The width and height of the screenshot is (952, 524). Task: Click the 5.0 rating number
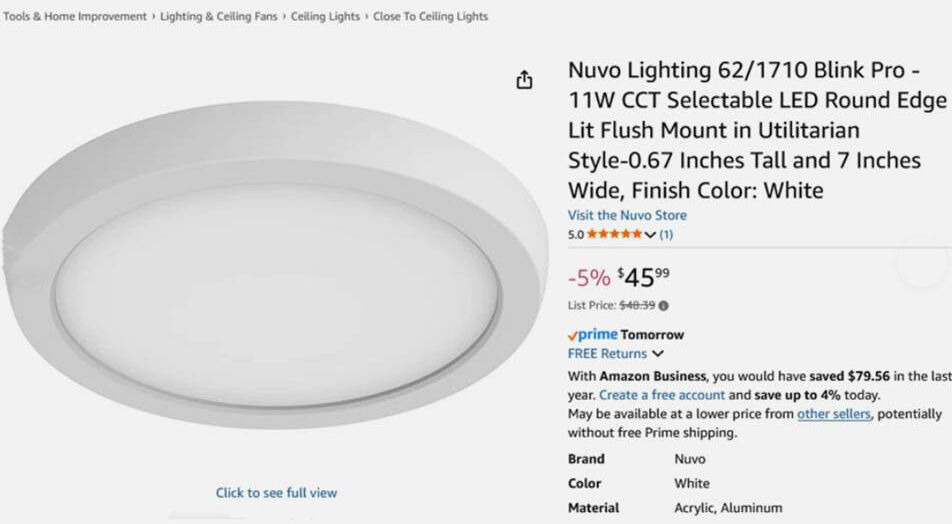[576, 235]
